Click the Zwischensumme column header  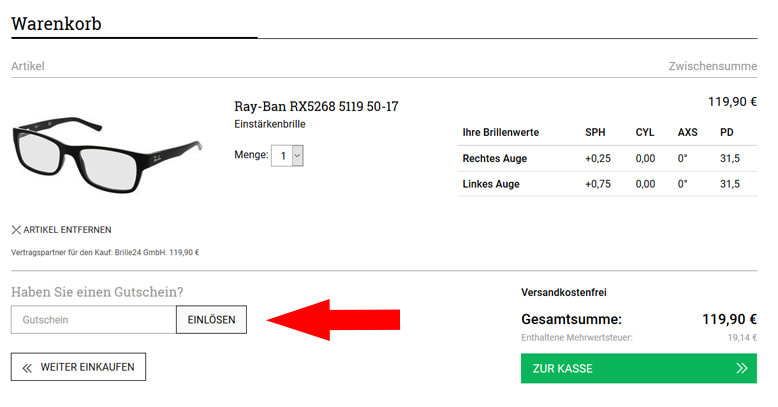(x=713, y=66)
